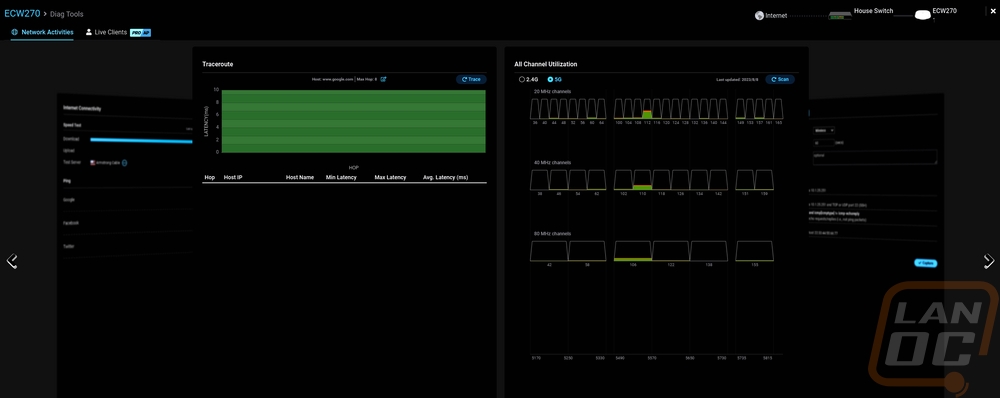Open the dropdown in right side panel
The image size is (1000, 398).
(x=825, y=130)
